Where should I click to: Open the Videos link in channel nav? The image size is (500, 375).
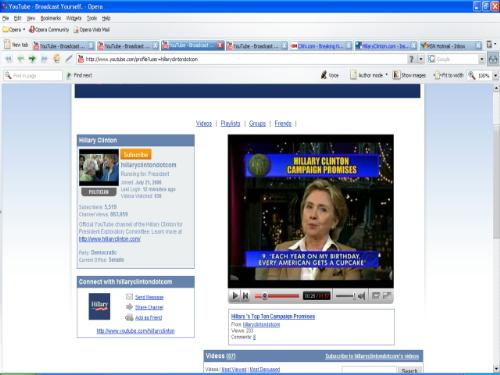click(x=204, y=123)
